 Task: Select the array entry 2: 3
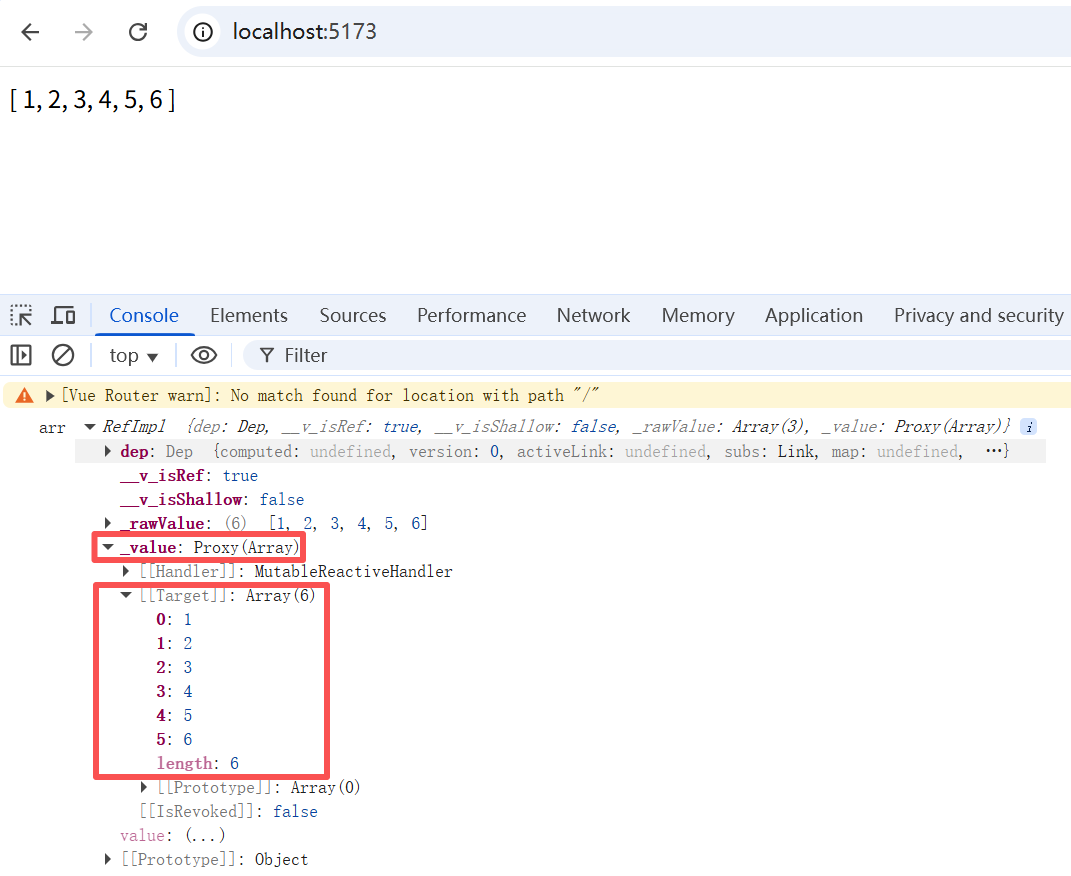click(174, 667)
